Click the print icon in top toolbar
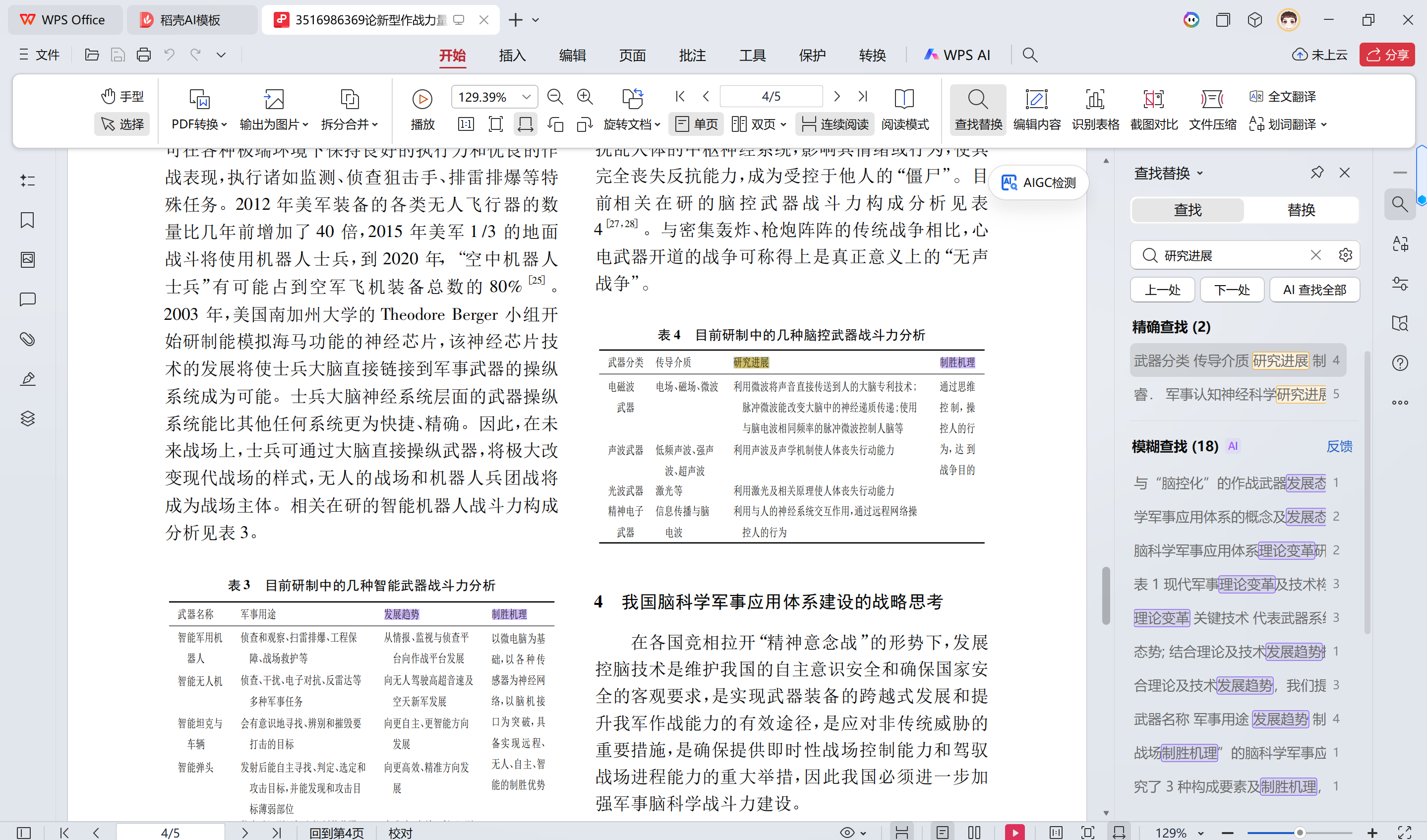1427x840 pixels. click(144, 55)
